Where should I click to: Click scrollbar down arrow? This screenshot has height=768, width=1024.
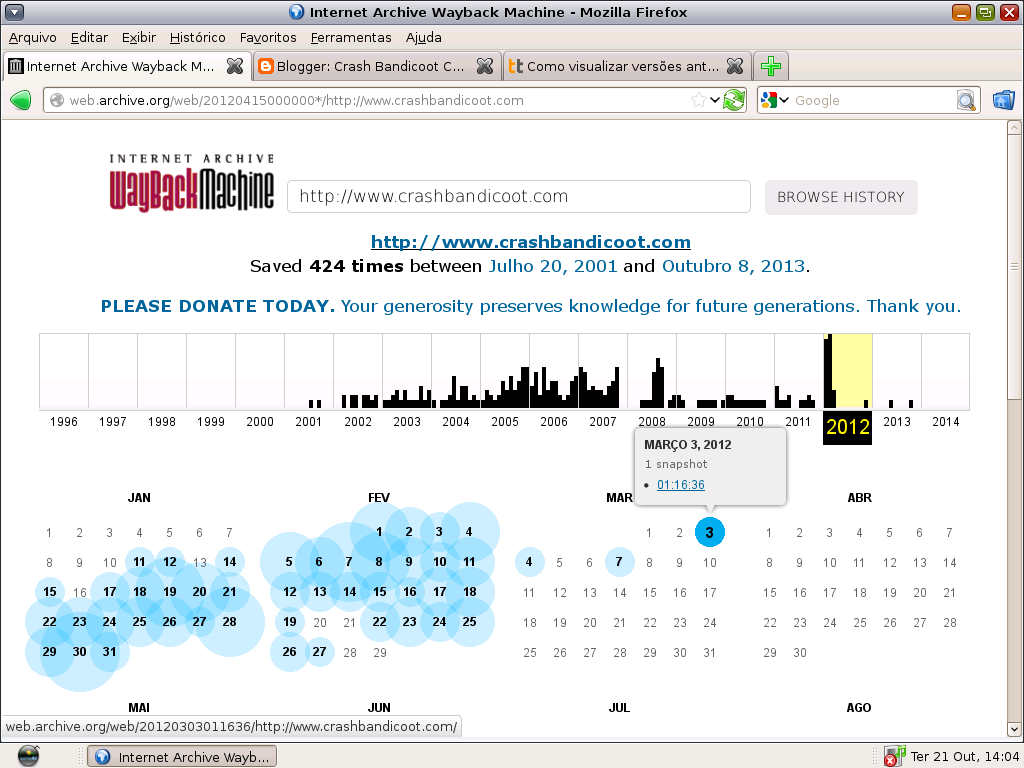(1014, 728)
